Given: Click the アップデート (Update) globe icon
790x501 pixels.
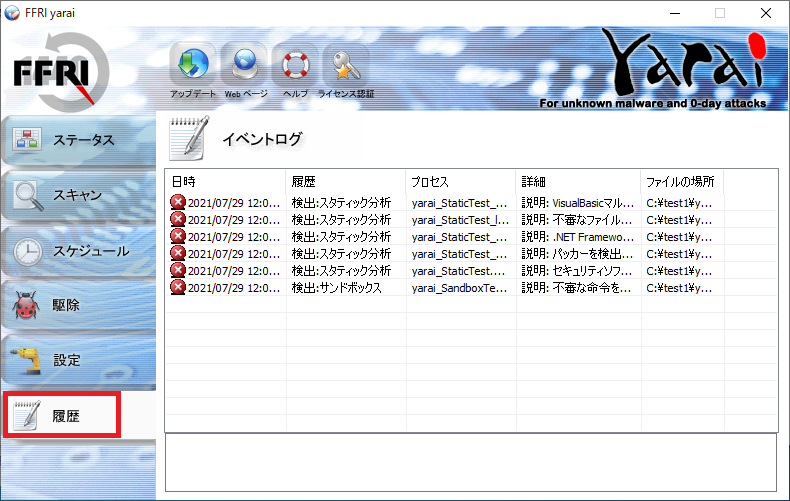Looking at the screenshot, I should [x=192, y=65].
